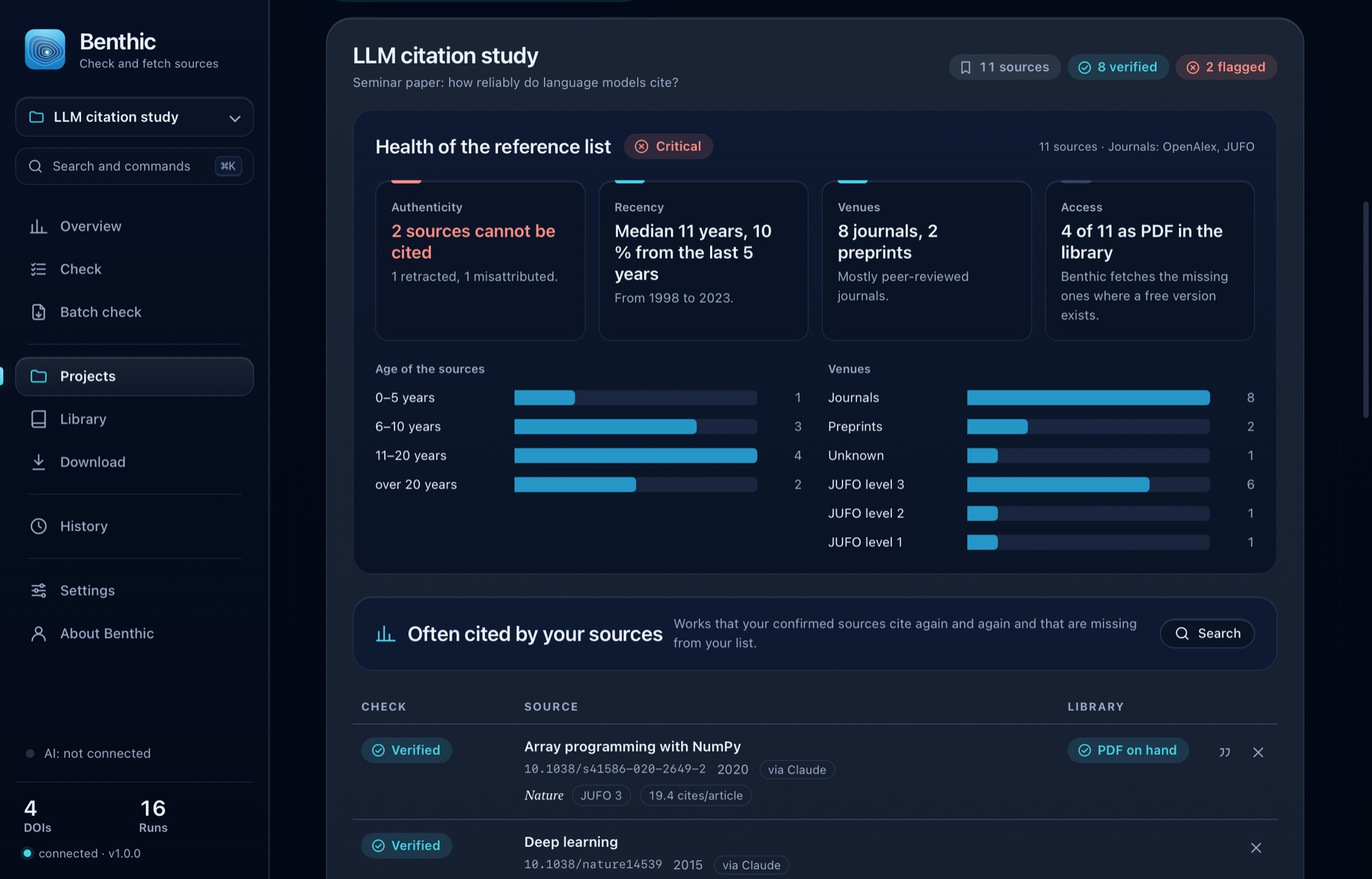Open the Deep learning source title
Viewport: 1372px width, 879px height.
click(571, 842)
